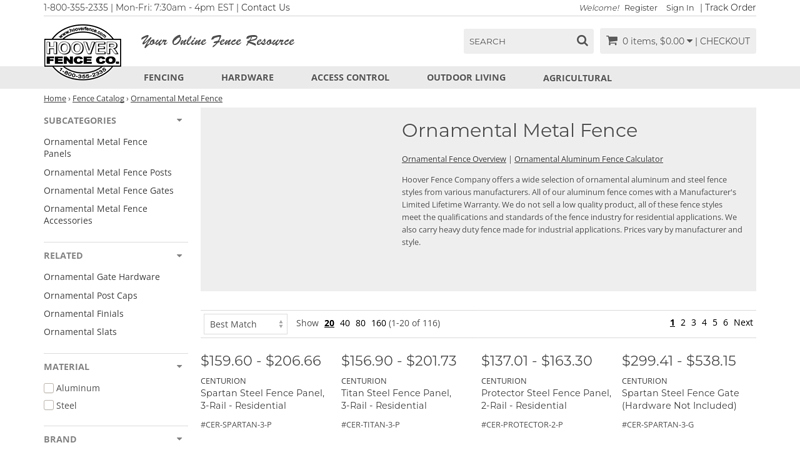Show 20 items per page
Image resolution: width=800 pixels, height=450 pixels.
pyautogui.click(x=329, y=323)
